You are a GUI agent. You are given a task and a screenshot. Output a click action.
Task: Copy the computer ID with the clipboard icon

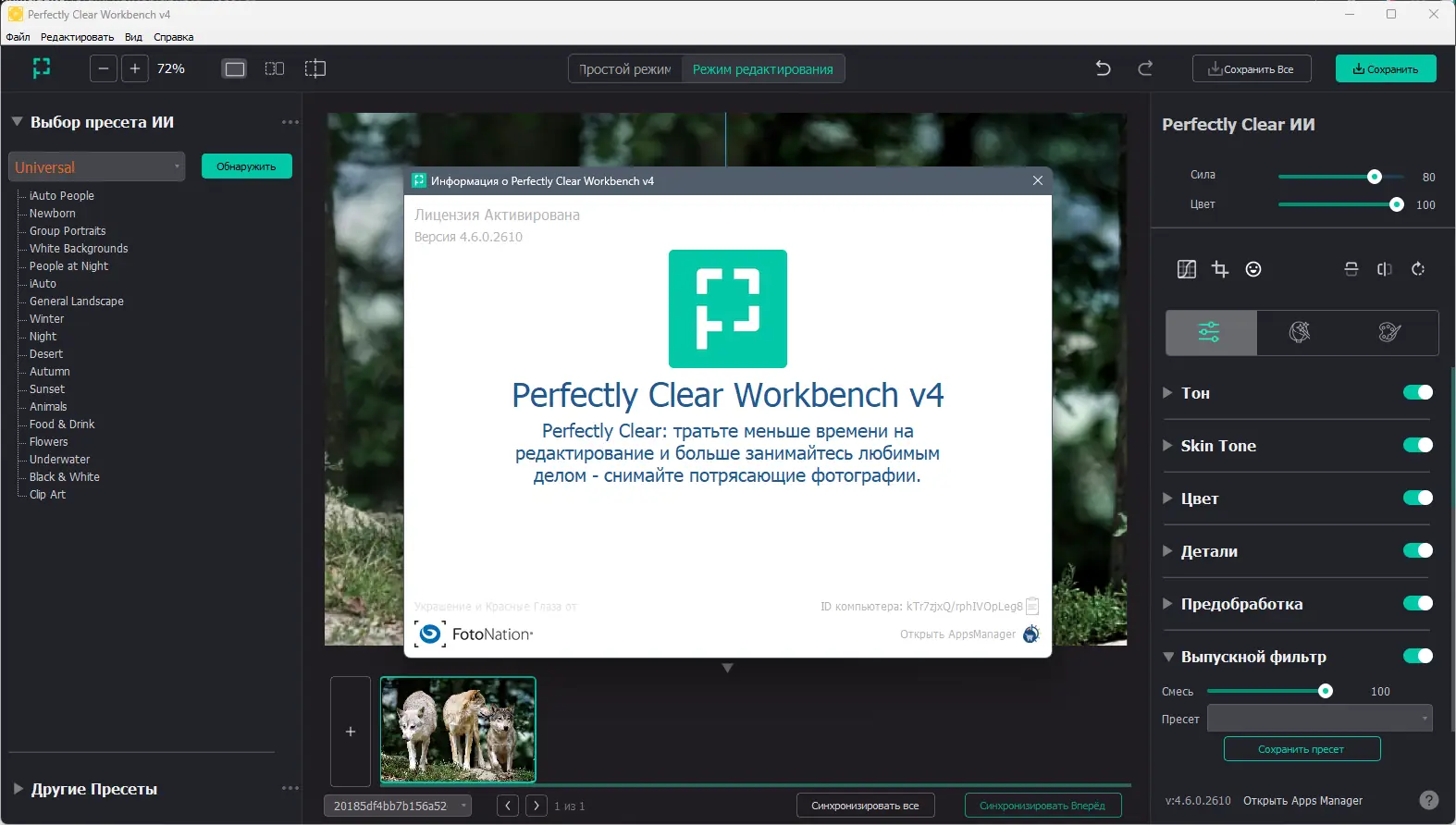tap(1032, 607)
